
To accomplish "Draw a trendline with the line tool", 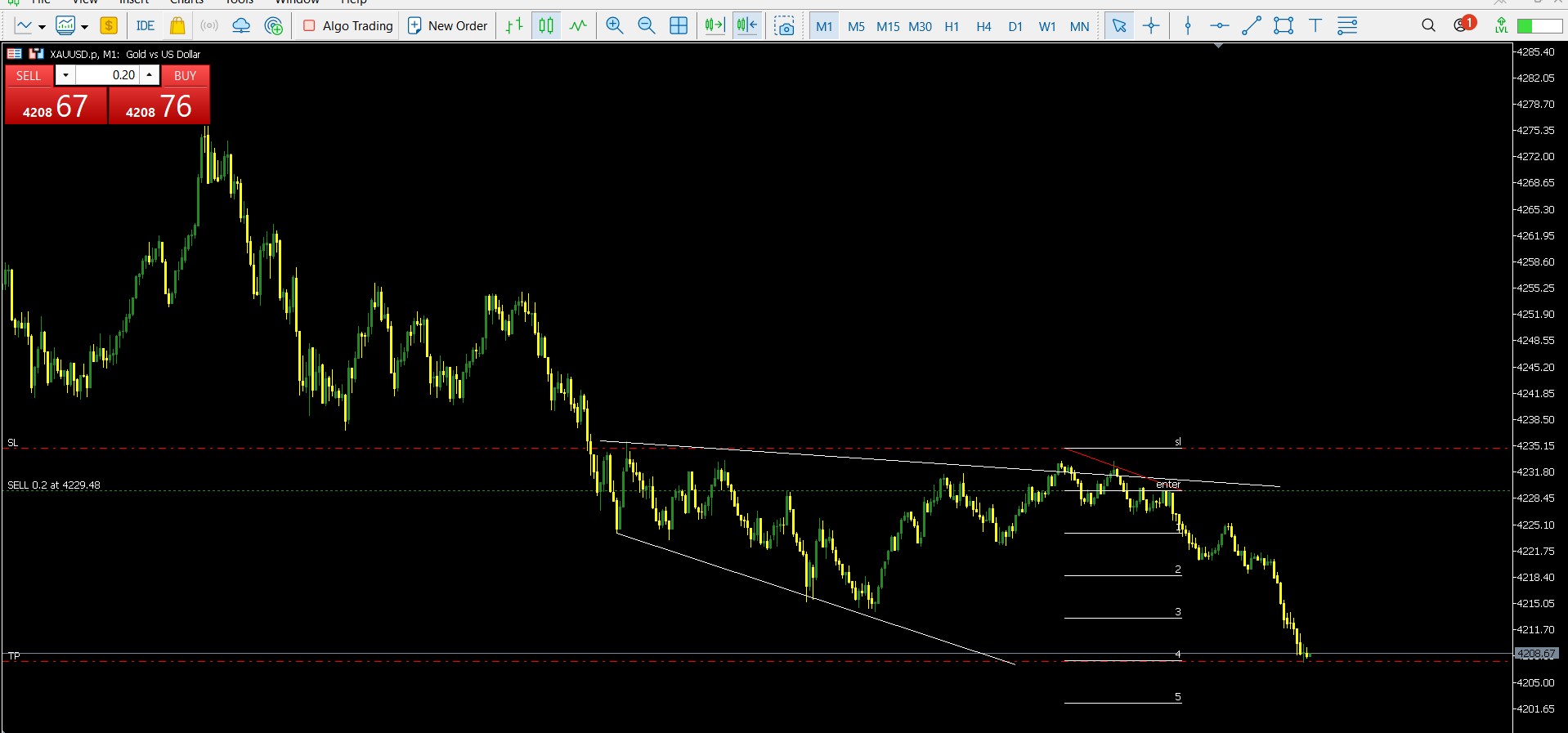I will point(1251,26).
